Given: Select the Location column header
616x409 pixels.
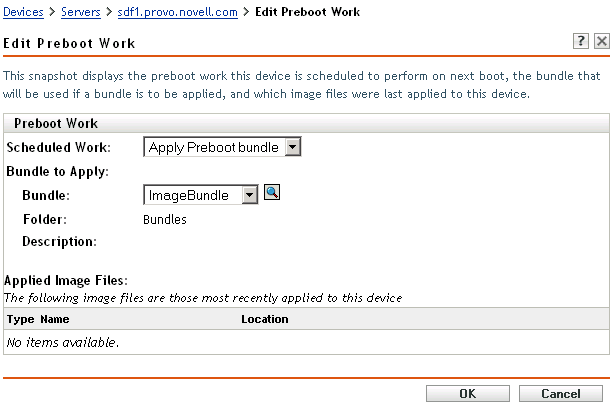Looking at the screenshot, I should tap(264, 319).
